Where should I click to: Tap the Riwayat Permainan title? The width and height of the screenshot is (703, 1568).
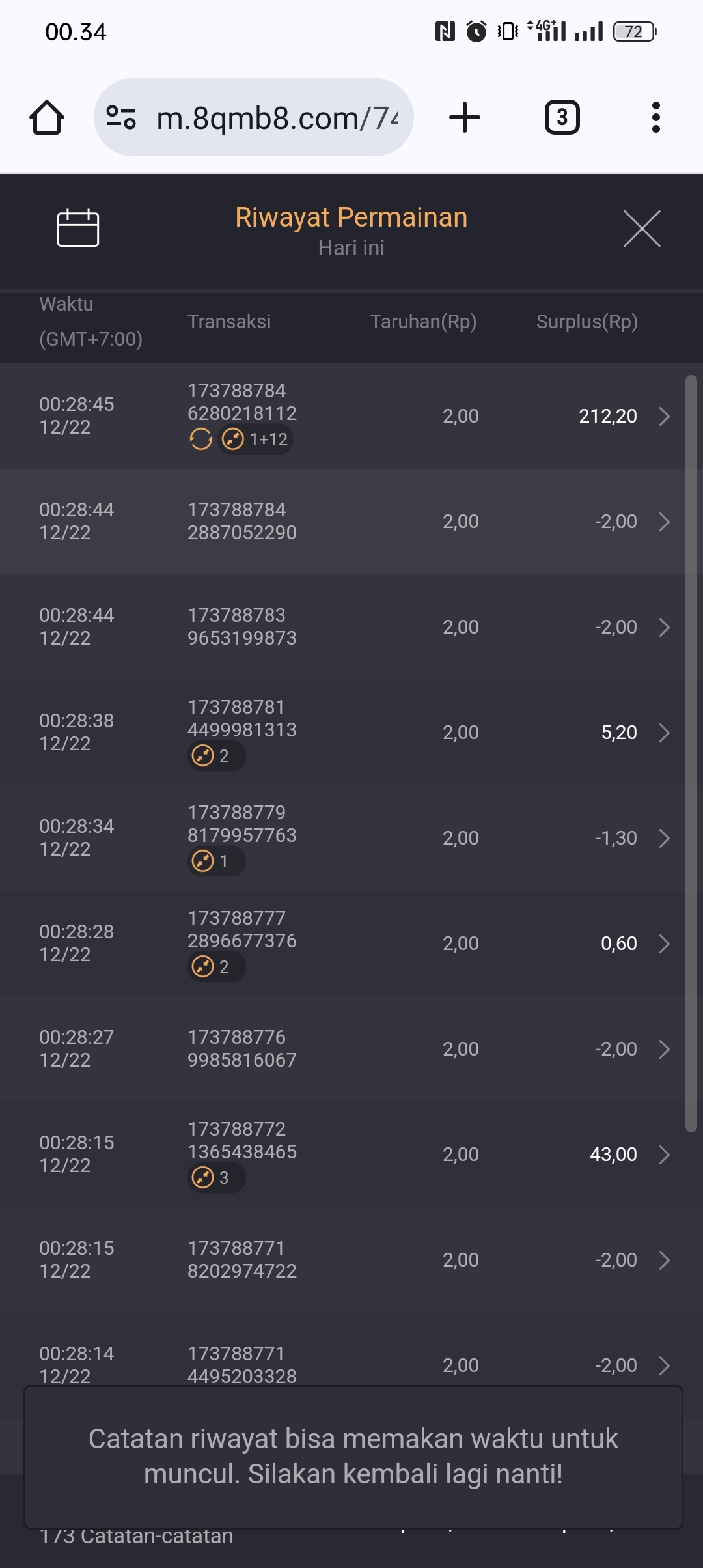351,217
